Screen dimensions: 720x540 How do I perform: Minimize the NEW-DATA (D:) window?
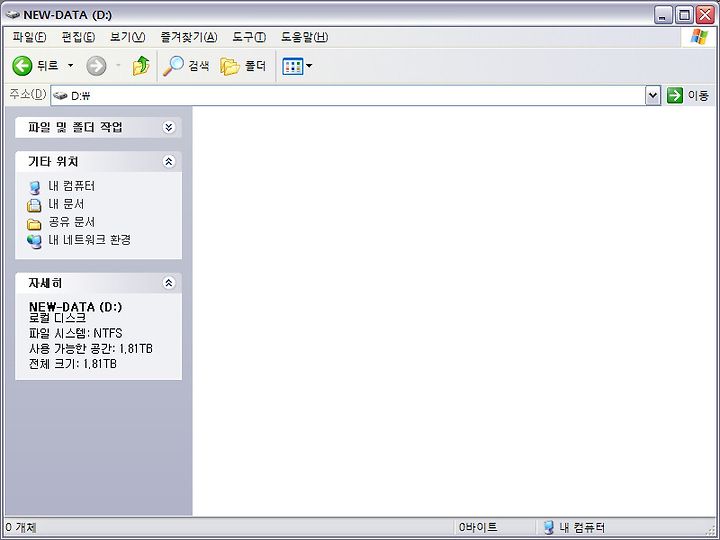click(663, 15)
